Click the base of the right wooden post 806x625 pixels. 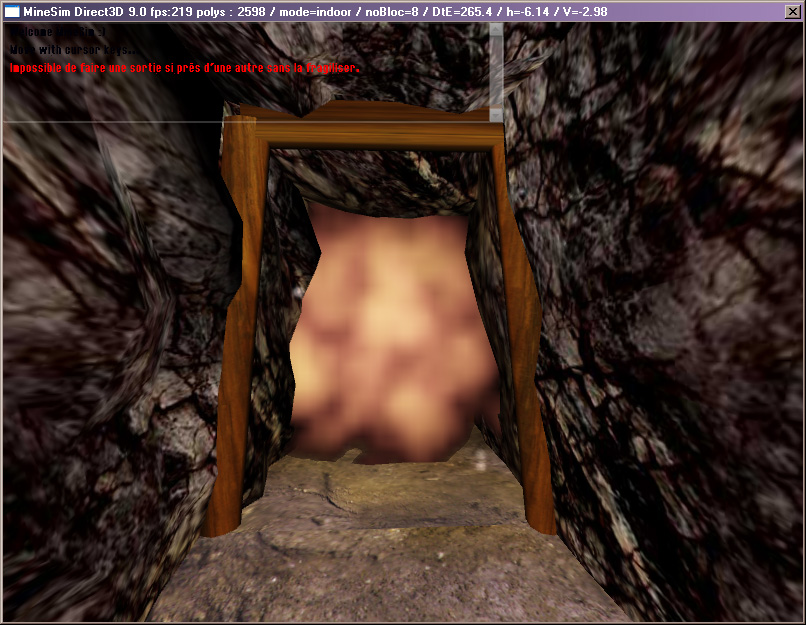pyautogui.click(x=540, y=520)
